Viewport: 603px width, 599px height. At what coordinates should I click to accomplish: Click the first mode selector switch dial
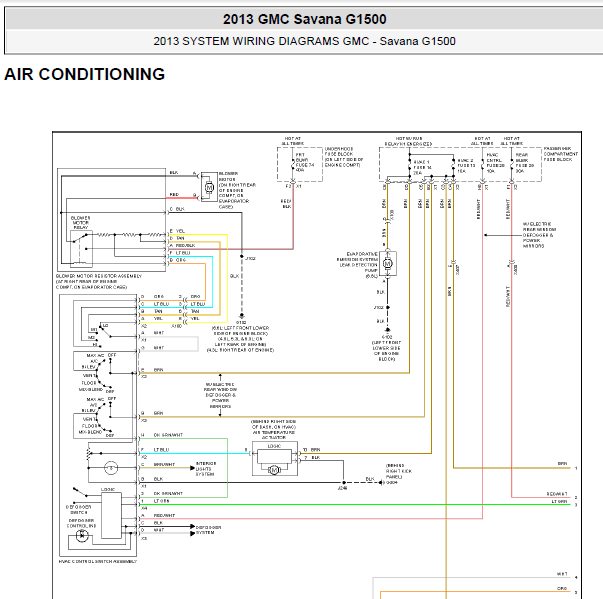(x=105, y=373)
